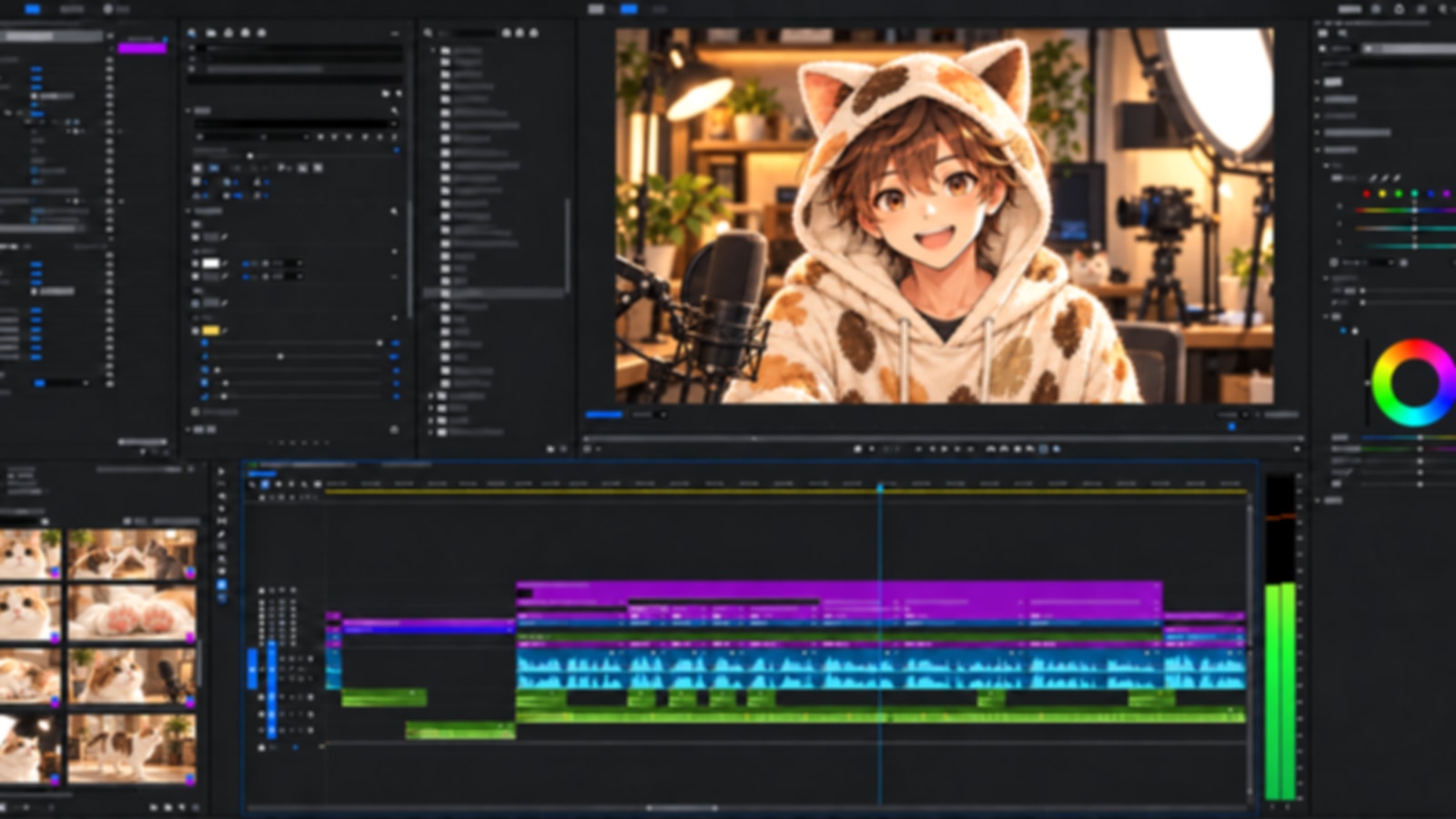Click the yellow work area bar above the tracks
This screenshot has width=1456, height=819.
tap(786, 492)
